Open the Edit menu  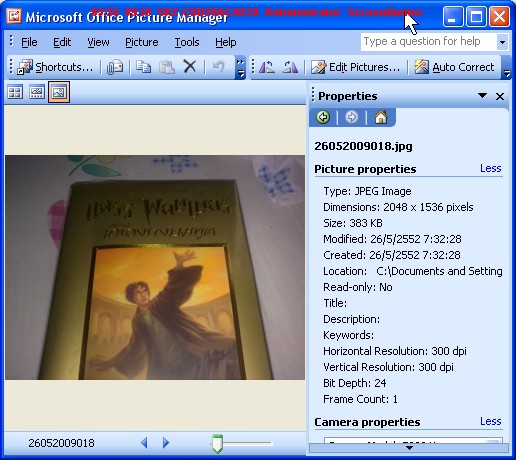pyautogui.click(x=62, y=42)
